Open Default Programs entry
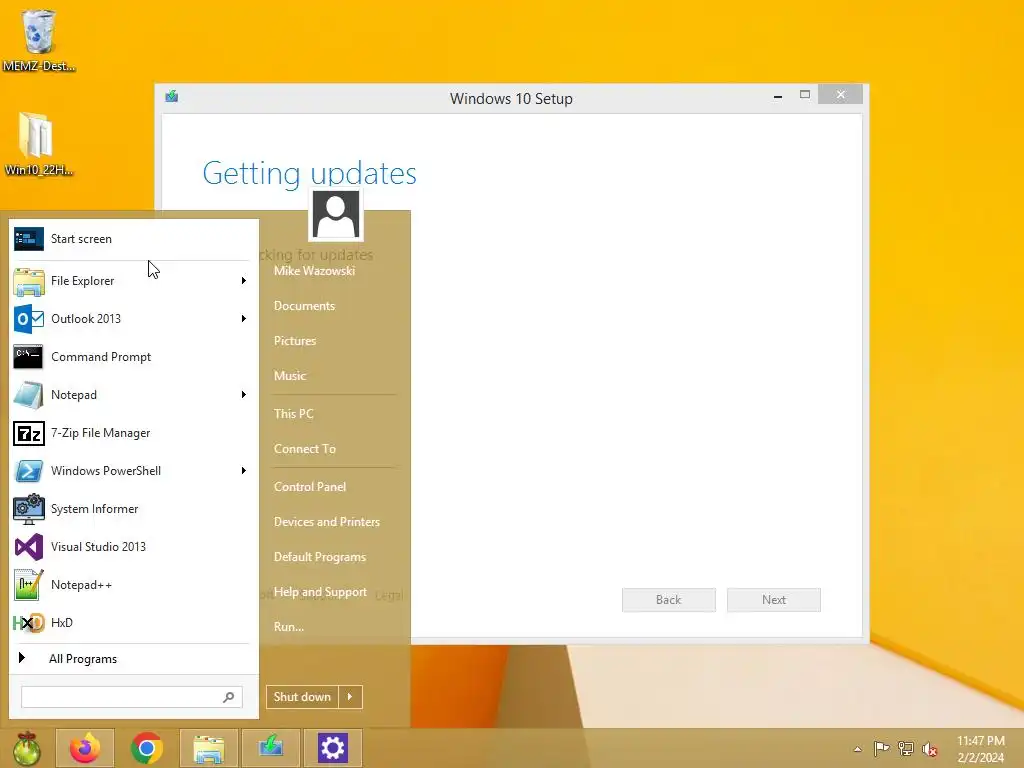Image resolution: width=1024 pixels, height=768 pixels. (319, 557)
